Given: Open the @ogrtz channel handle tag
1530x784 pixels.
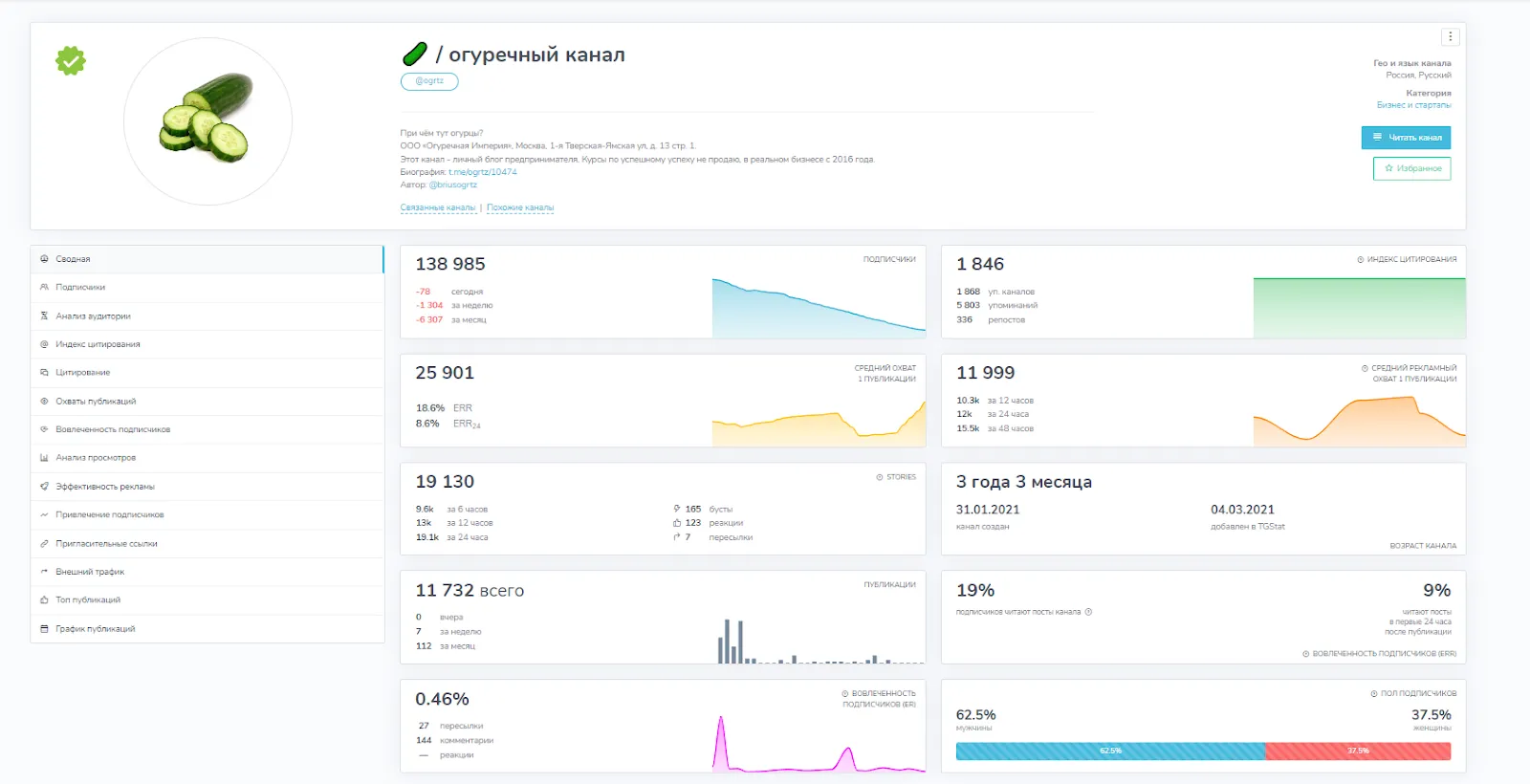Looking at the screenshot, I should (429, 81).
